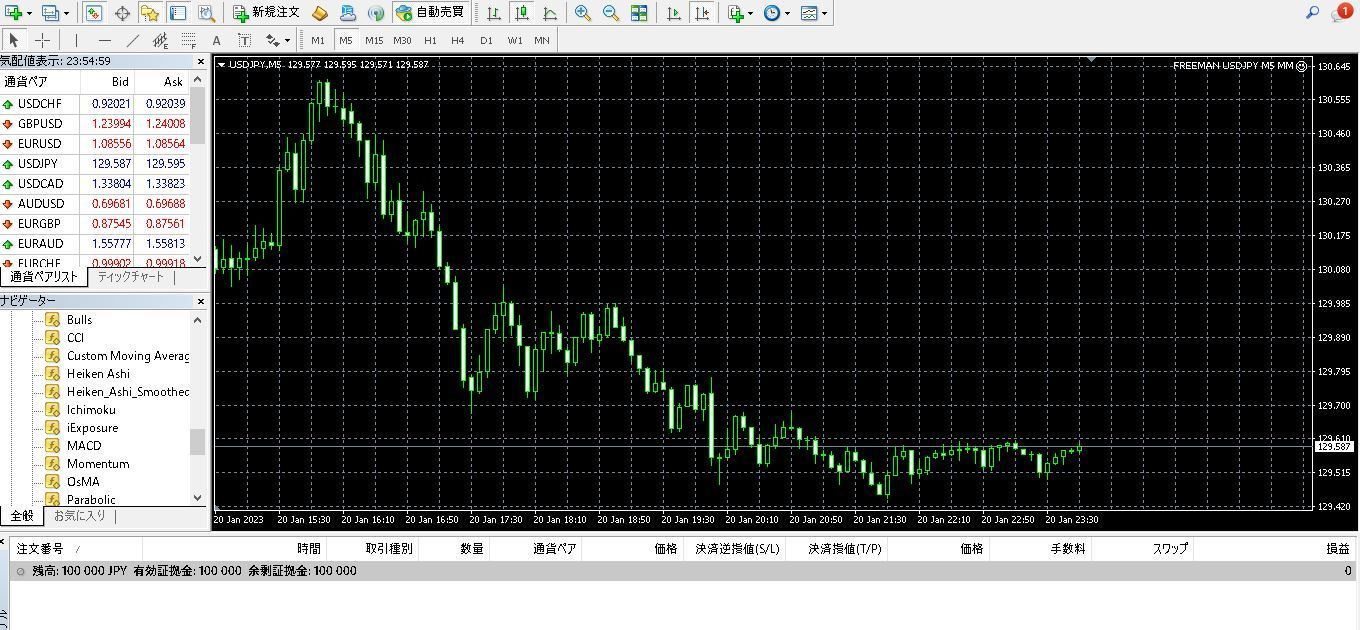Toggle chart shift from right edge
This screenshot has width=1360, height=630.
[x=702, y=13]
